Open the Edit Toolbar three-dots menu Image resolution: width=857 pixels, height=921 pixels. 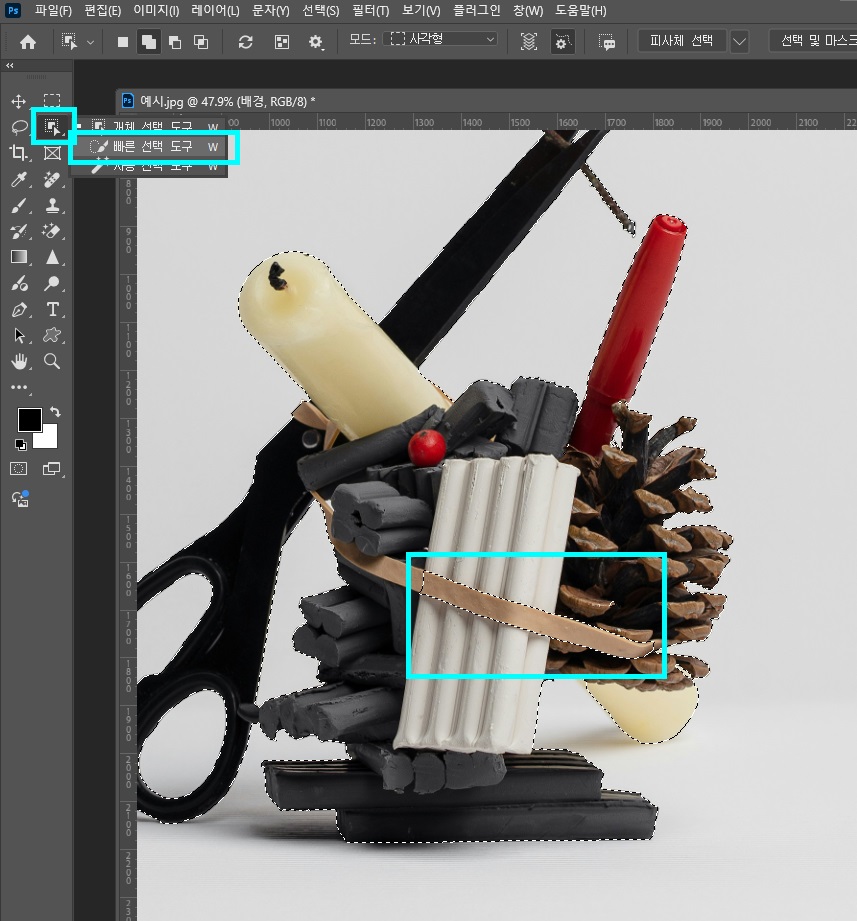pos(19,387)
